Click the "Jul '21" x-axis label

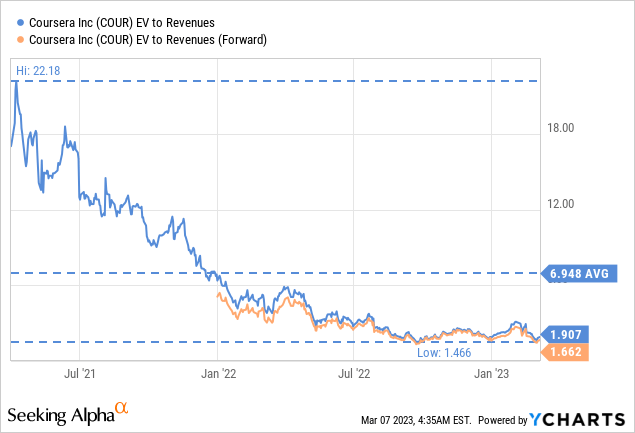[x=79, y=373]
